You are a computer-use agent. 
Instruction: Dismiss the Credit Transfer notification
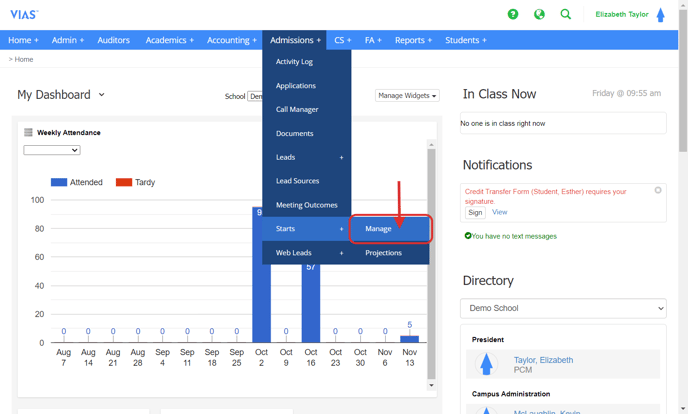tap(658, 190)
